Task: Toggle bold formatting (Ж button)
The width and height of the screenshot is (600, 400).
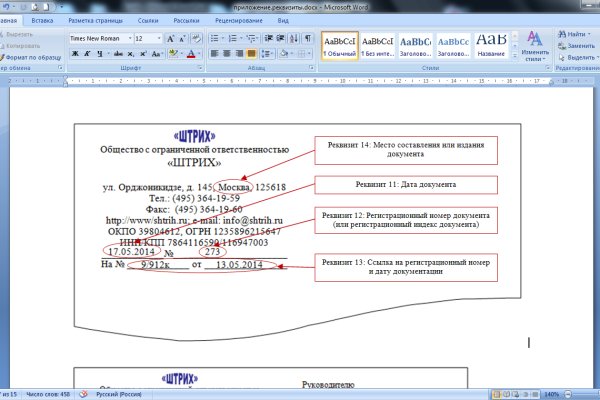Action: click(x=74, y=53)
